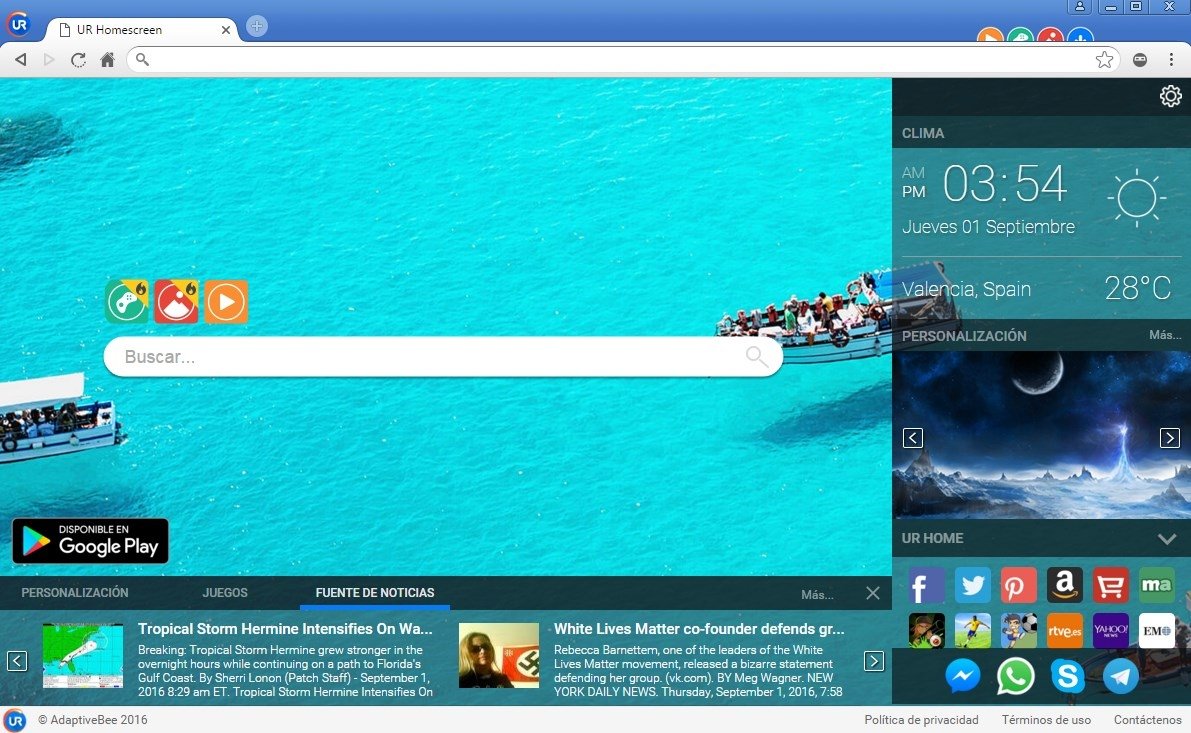This screenshot has height=733, width=1191.
Task: Open the Pinterest shortcut tile
Action: (1019, 586)
